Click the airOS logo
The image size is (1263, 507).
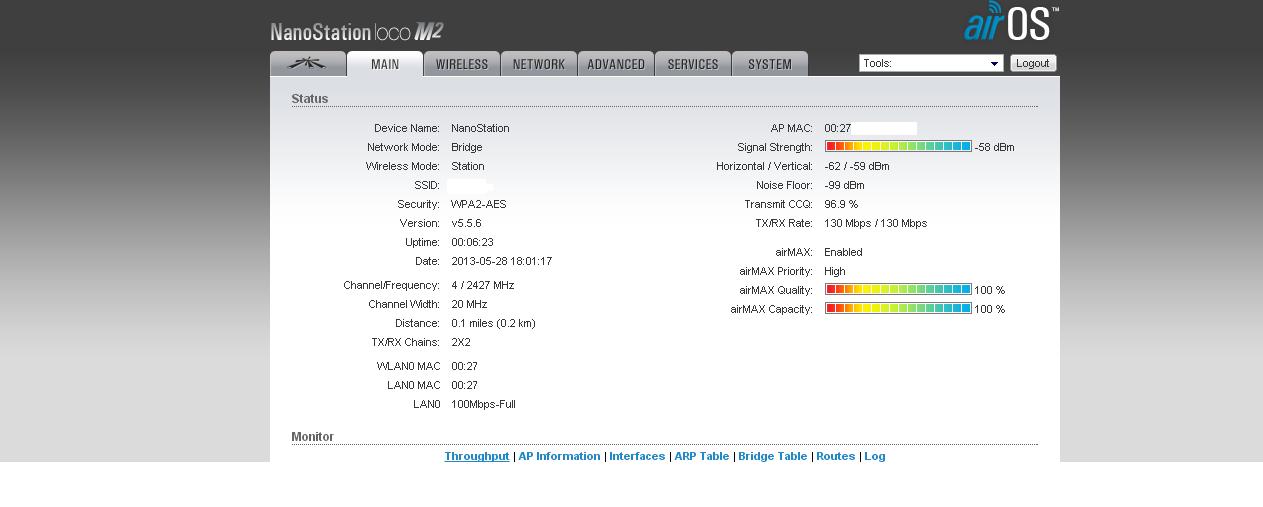[1010, 23]
